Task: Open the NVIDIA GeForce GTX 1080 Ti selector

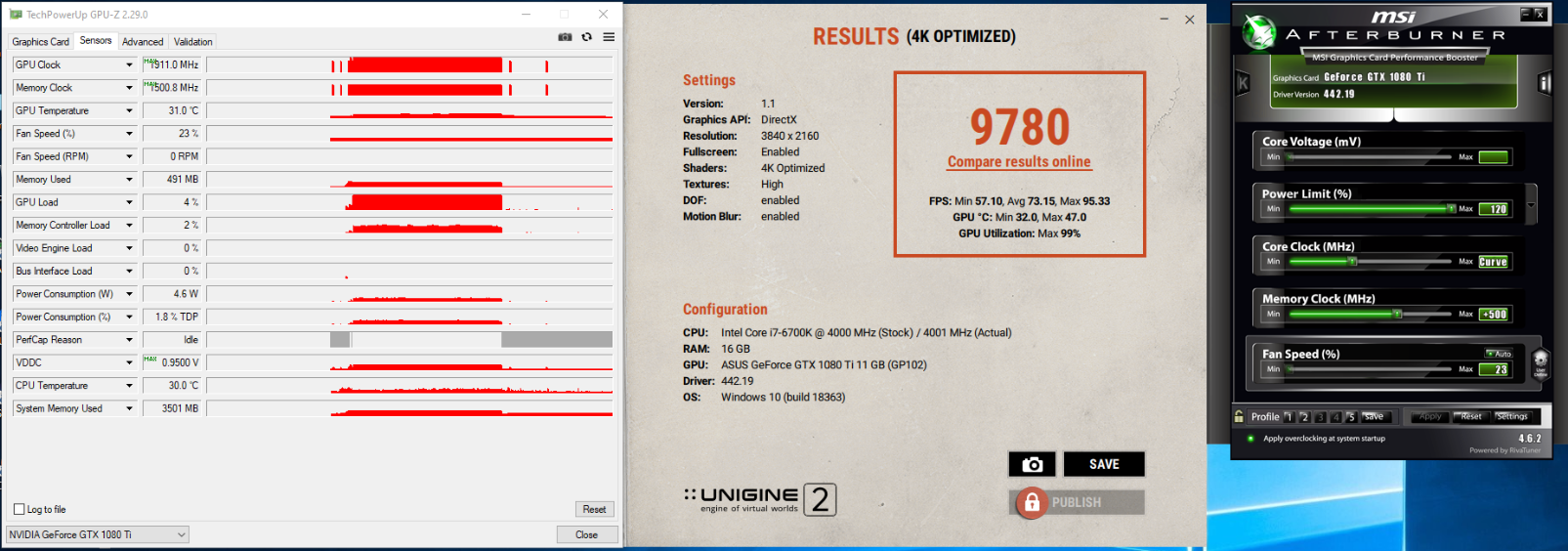Action: coord(98,534)
